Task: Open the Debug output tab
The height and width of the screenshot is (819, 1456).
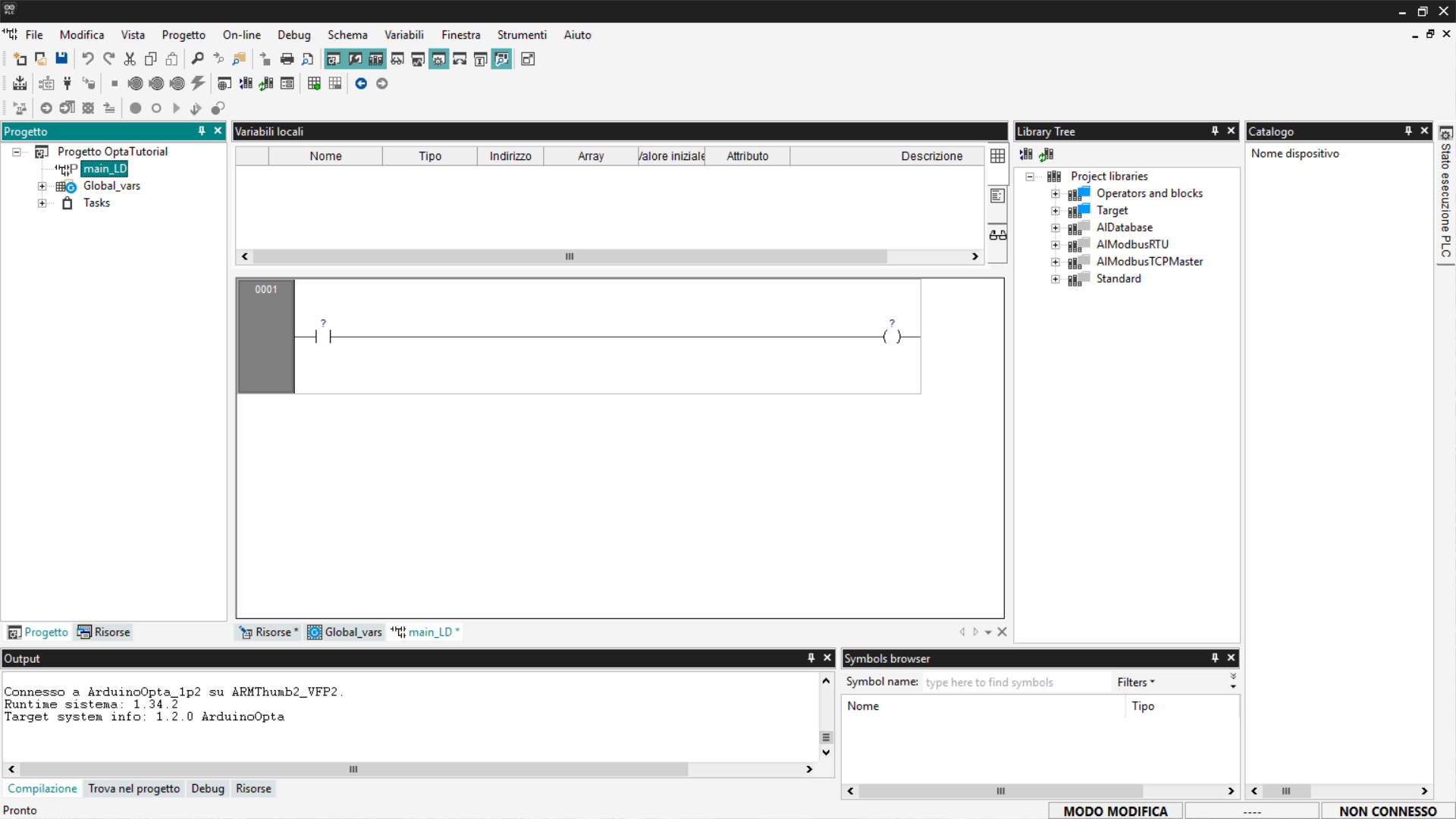Action: 207,788
